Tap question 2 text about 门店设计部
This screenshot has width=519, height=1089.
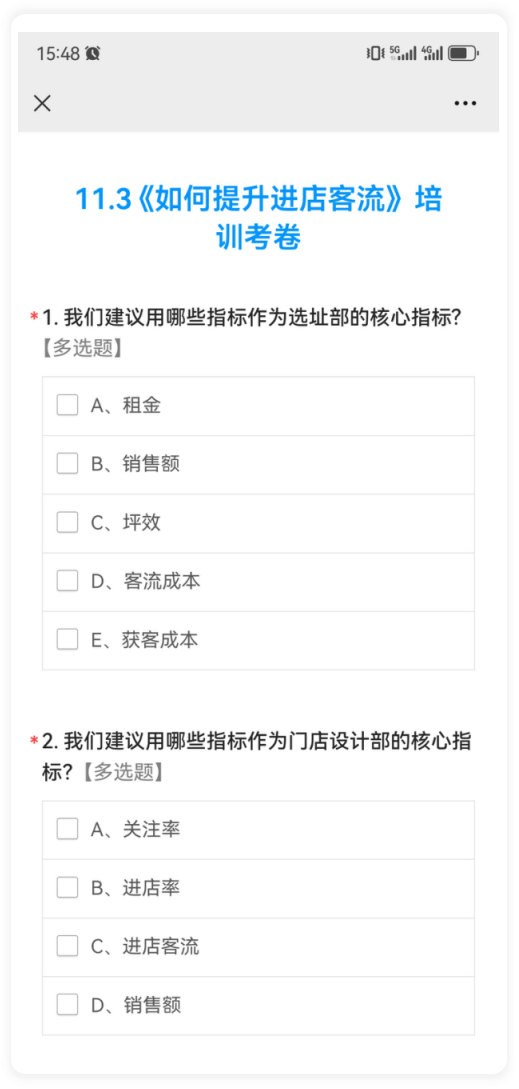coord(256,756)
